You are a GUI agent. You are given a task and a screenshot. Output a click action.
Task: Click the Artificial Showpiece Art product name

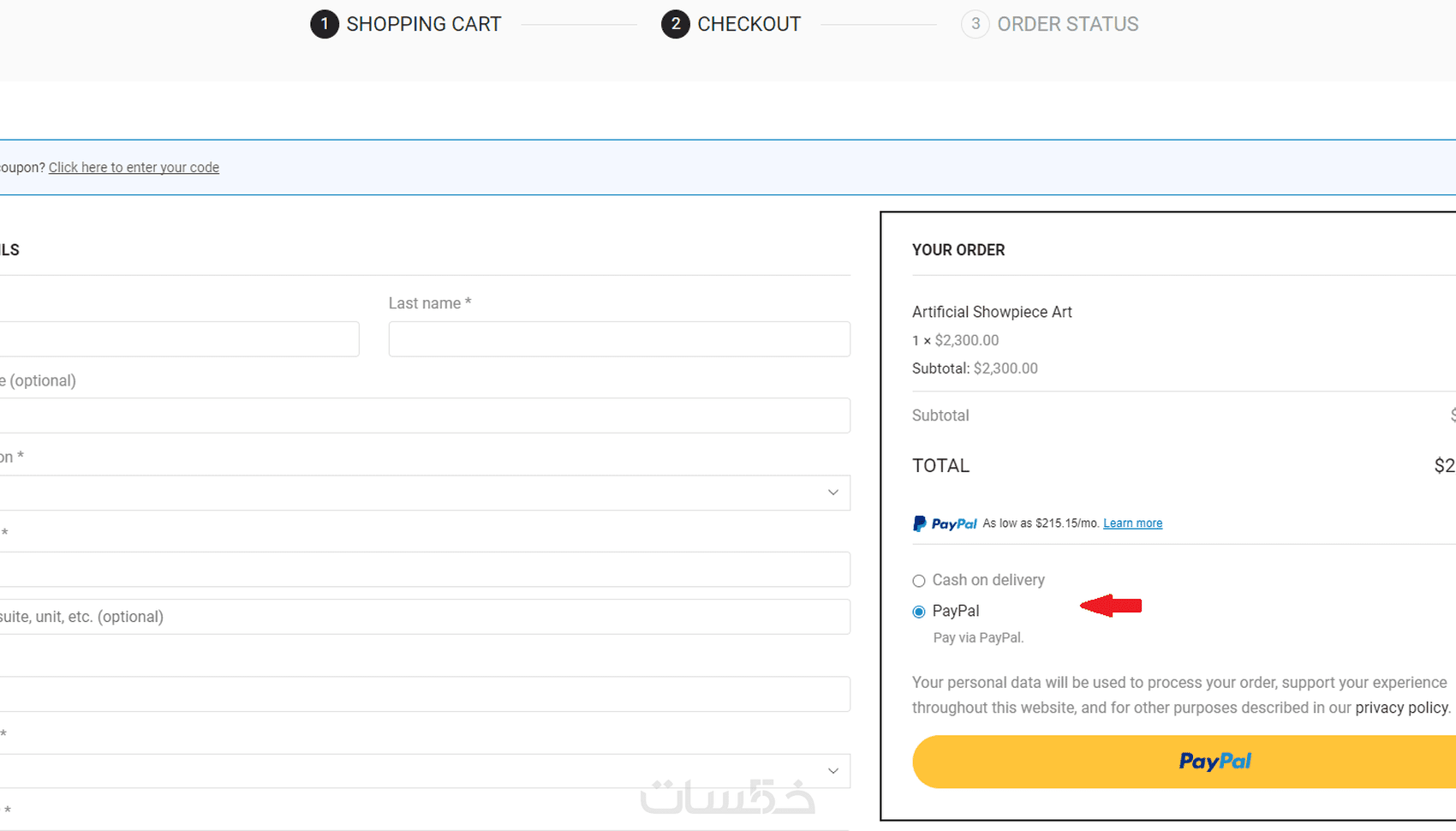992,312
